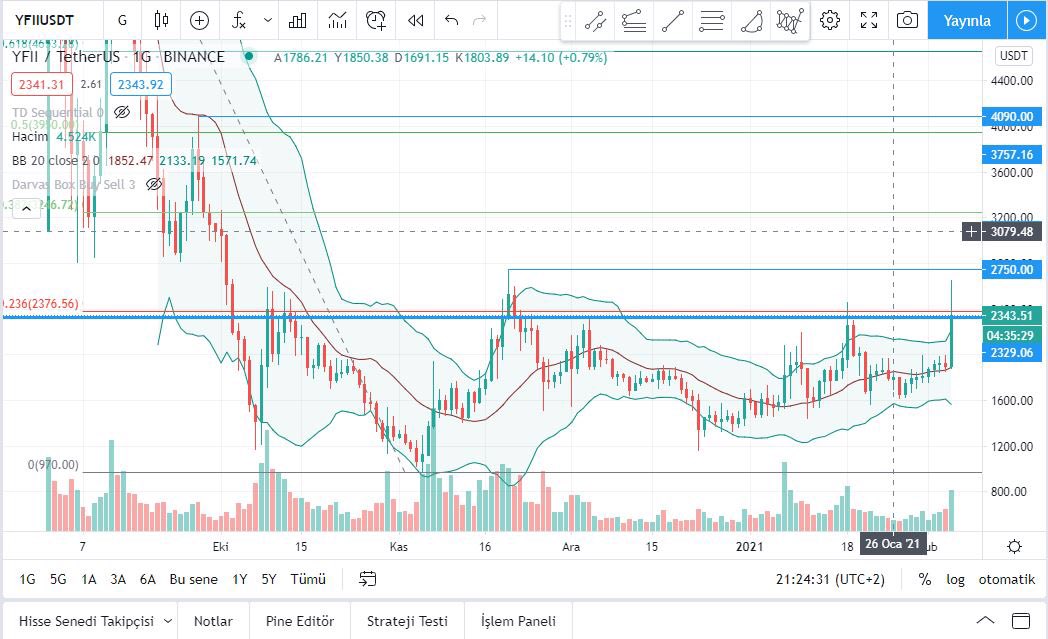The image size is (1048, 639).
Task: Open the İşlem Paneli tab
Action: 518,621
